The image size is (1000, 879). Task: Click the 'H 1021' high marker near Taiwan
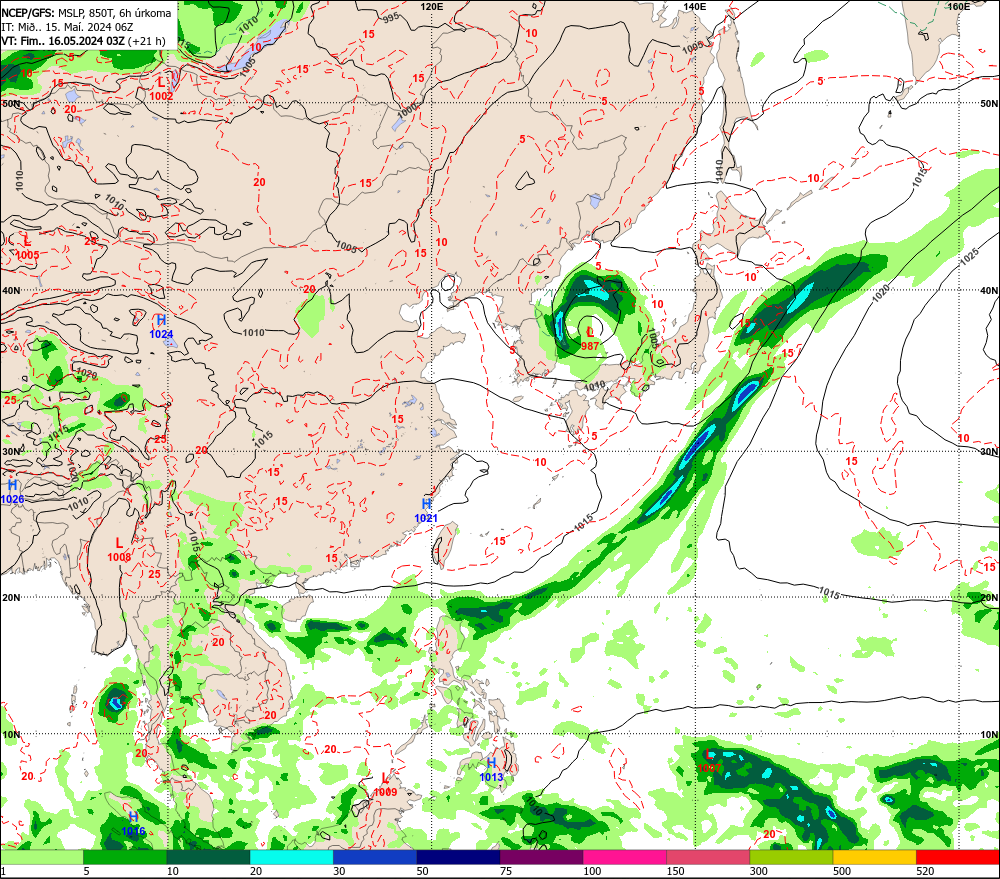(x=426, y=511)
